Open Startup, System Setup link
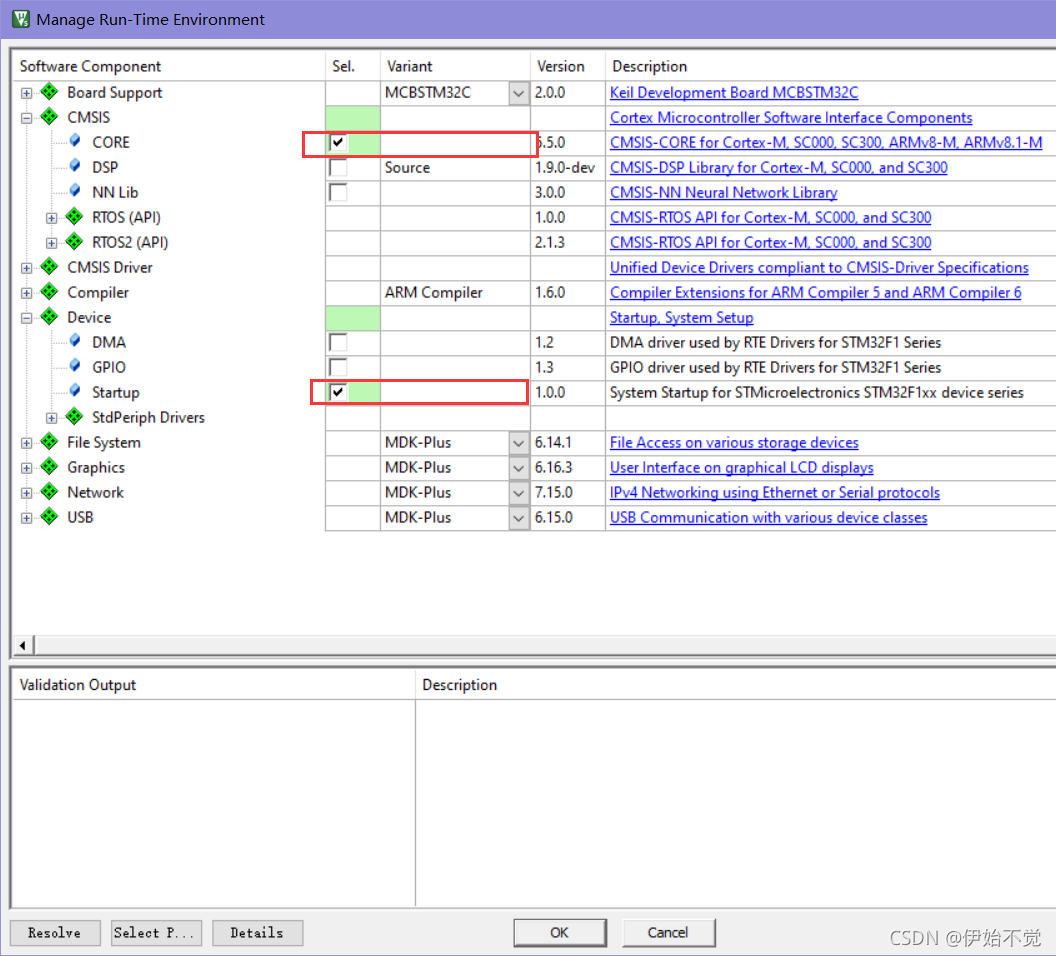This screenshot has width=1056, height=956. point(682,318)
